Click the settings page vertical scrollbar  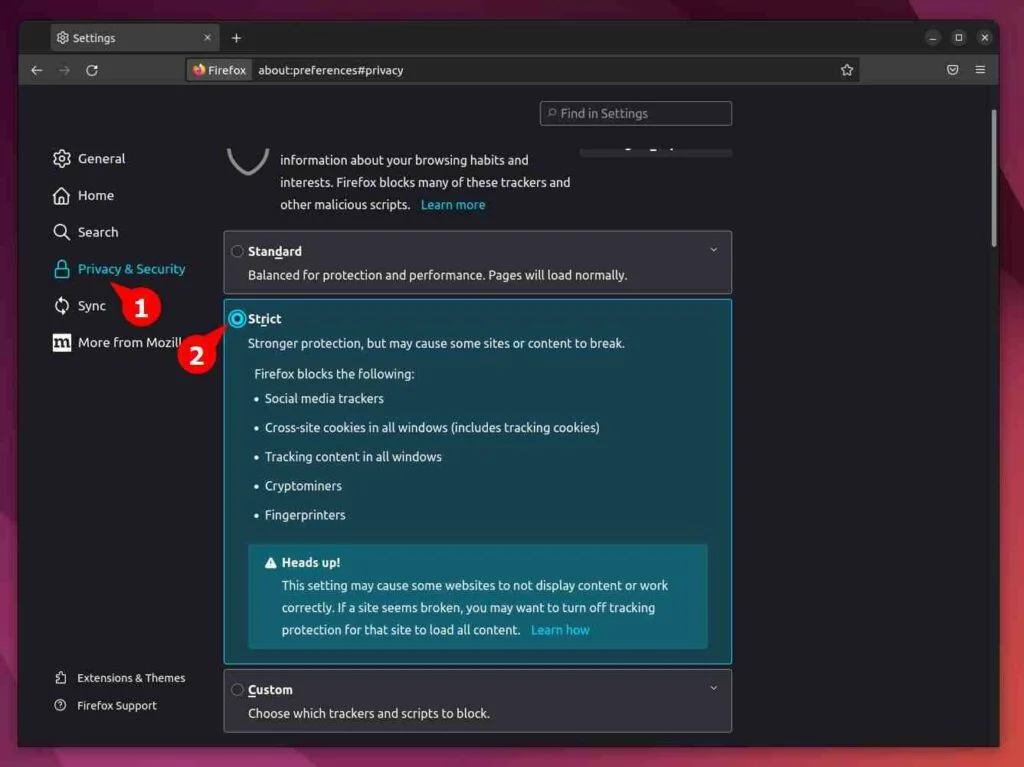pos(994,178)
